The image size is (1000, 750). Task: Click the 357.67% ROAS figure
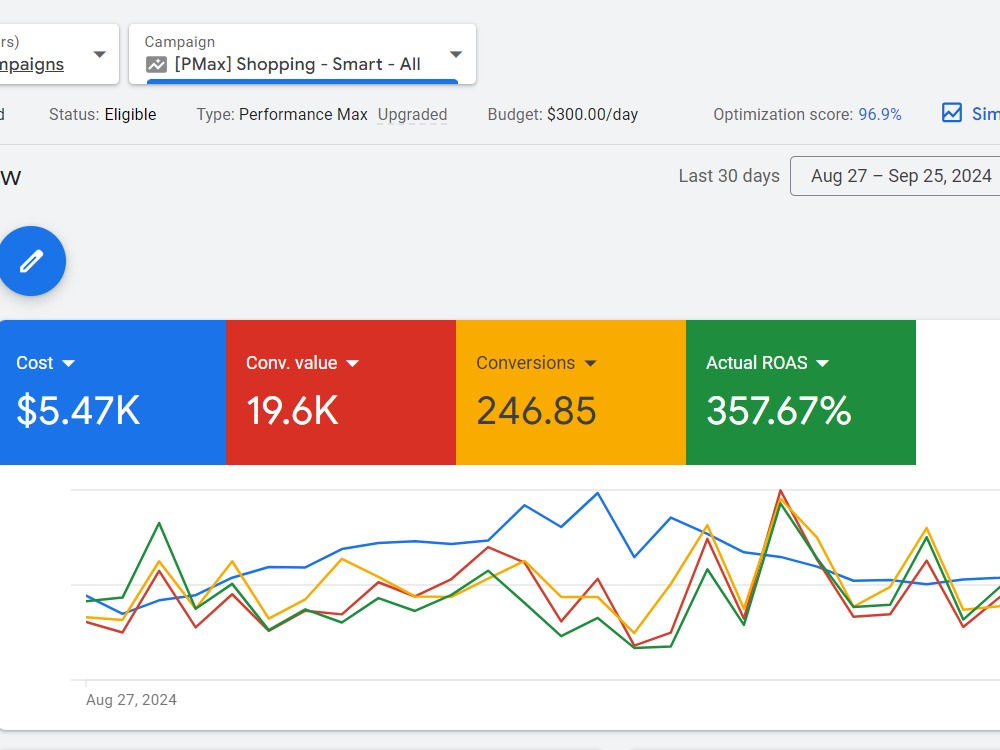coord(779,410)
